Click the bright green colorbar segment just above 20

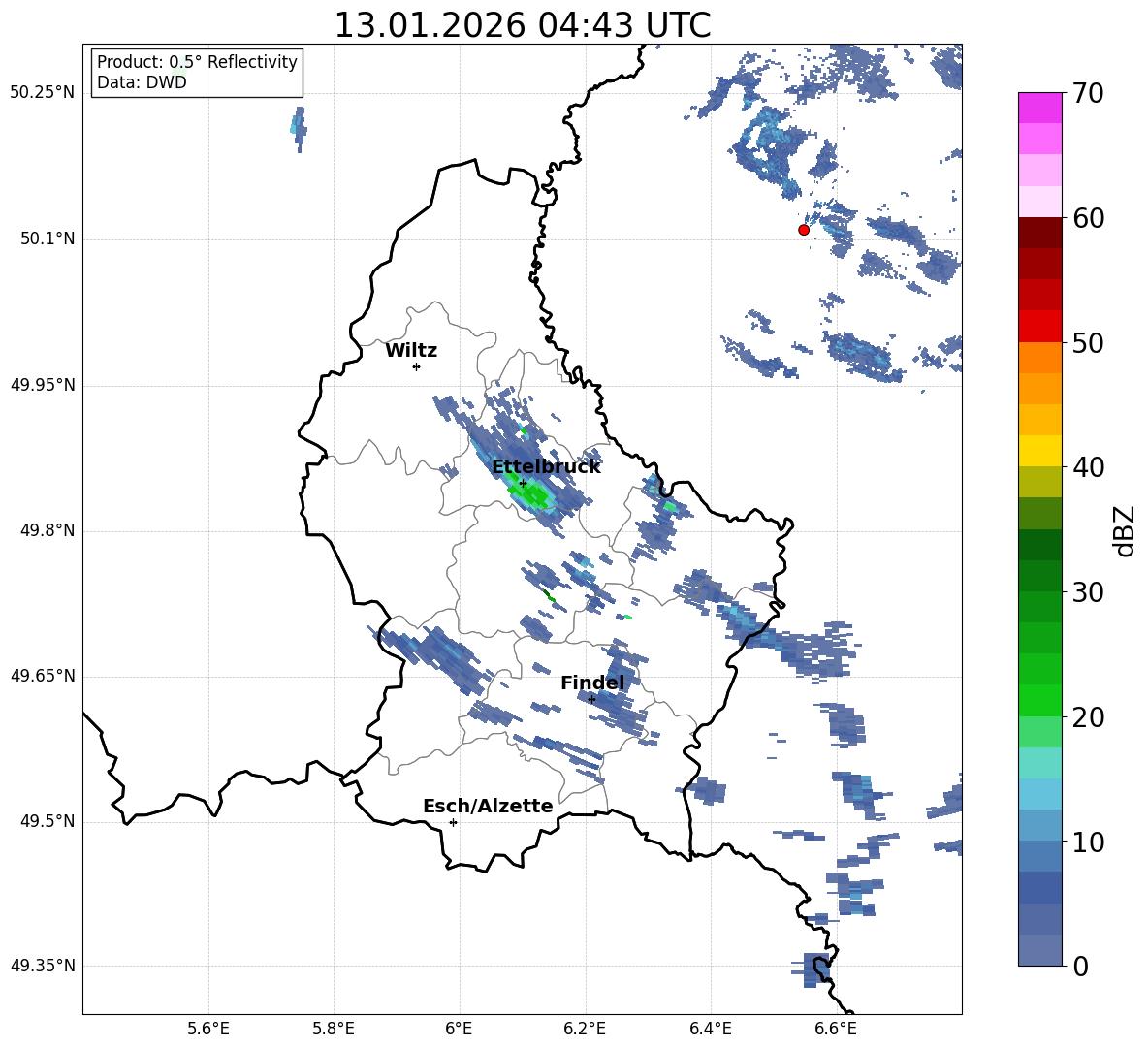(1039, 700)
